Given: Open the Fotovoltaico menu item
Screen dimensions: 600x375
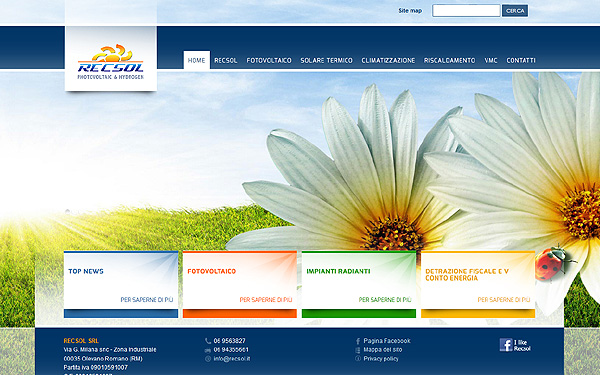Looking at the screenshot, I should tap(269, 60).
